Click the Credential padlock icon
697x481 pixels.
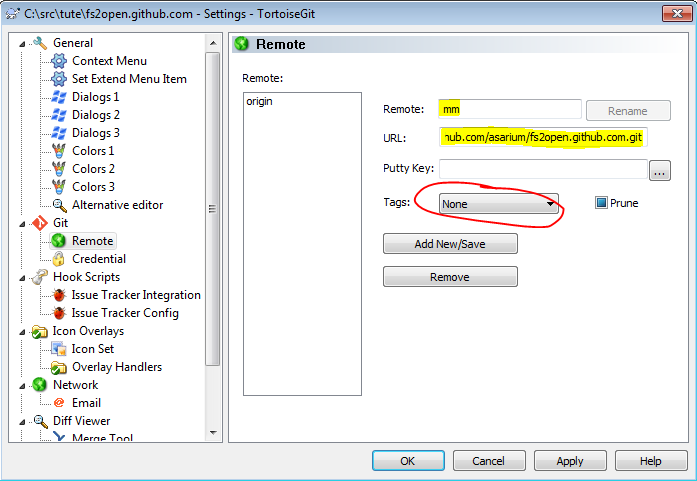[x=58, y=259]
